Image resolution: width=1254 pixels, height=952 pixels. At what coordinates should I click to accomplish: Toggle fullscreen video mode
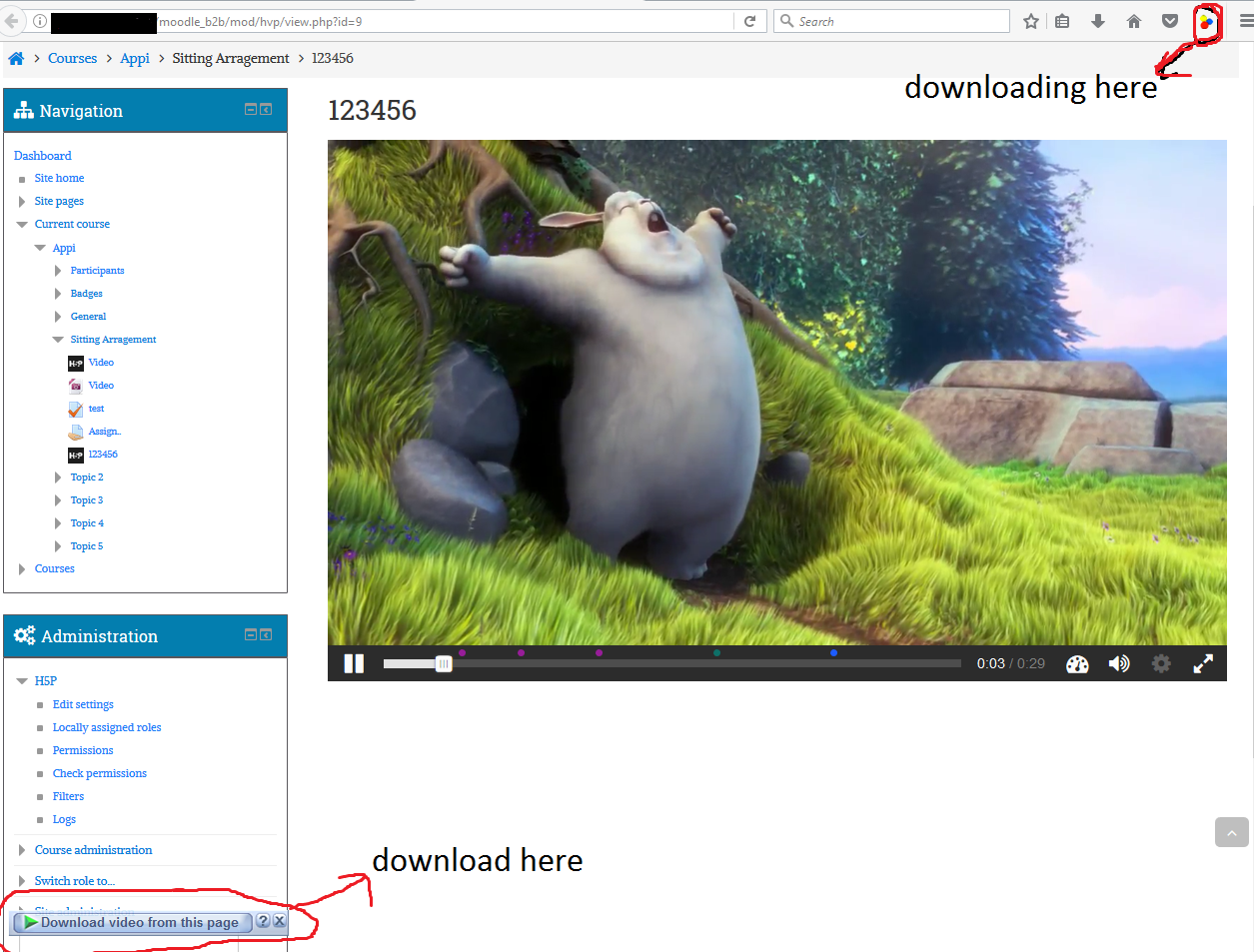click(x=1203, y=663)
